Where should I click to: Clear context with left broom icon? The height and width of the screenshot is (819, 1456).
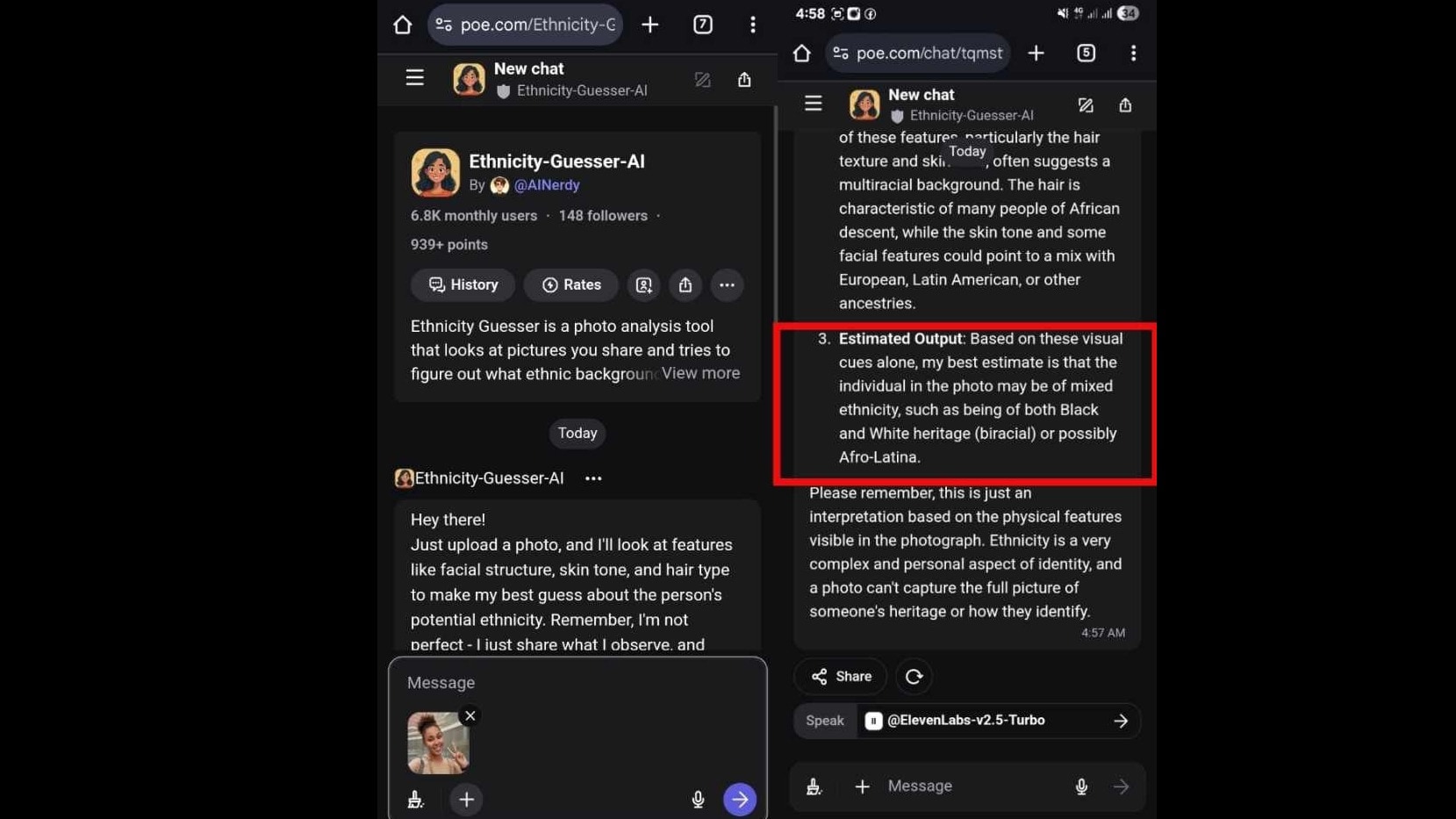click(x=416, y=800)
